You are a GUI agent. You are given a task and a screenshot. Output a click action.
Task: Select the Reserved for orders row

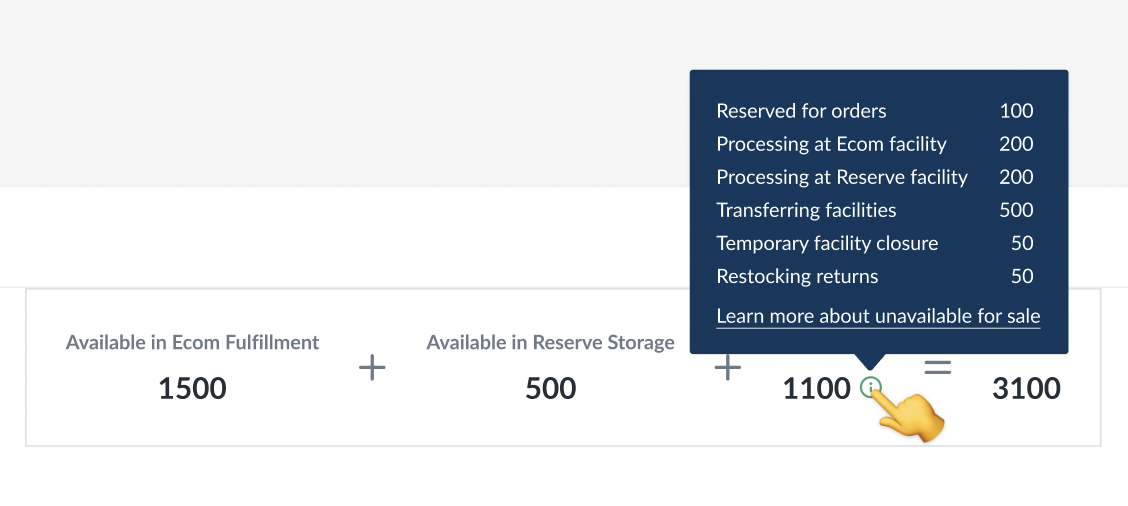point(875,111)
